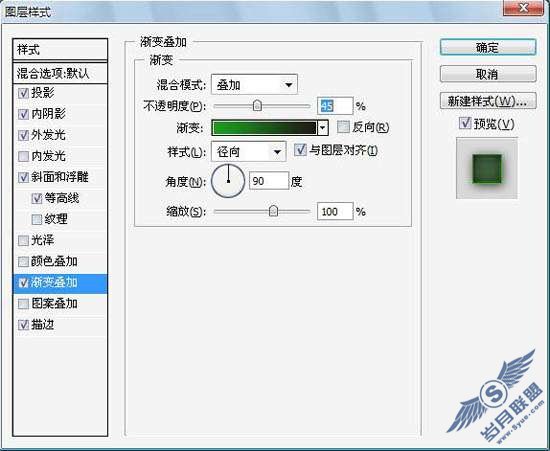Select the 描边 stroke list item
Image resolution: width=550 pixels, height=451 pixels.
coord(60,325)
